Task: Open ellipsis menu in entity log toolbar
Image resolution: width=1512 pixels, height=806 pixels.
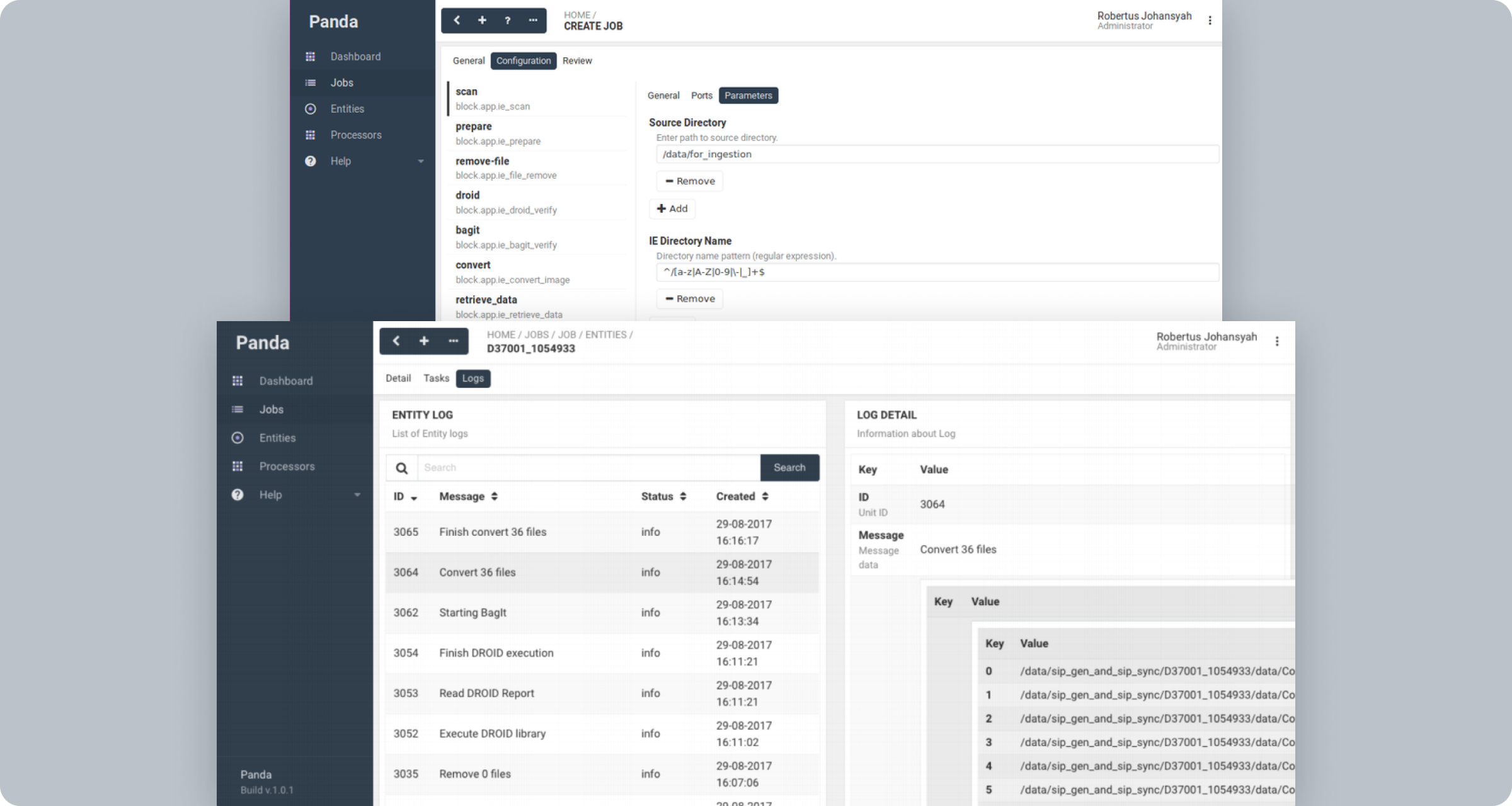Action: pyautogui.click(x=453, y=341)
